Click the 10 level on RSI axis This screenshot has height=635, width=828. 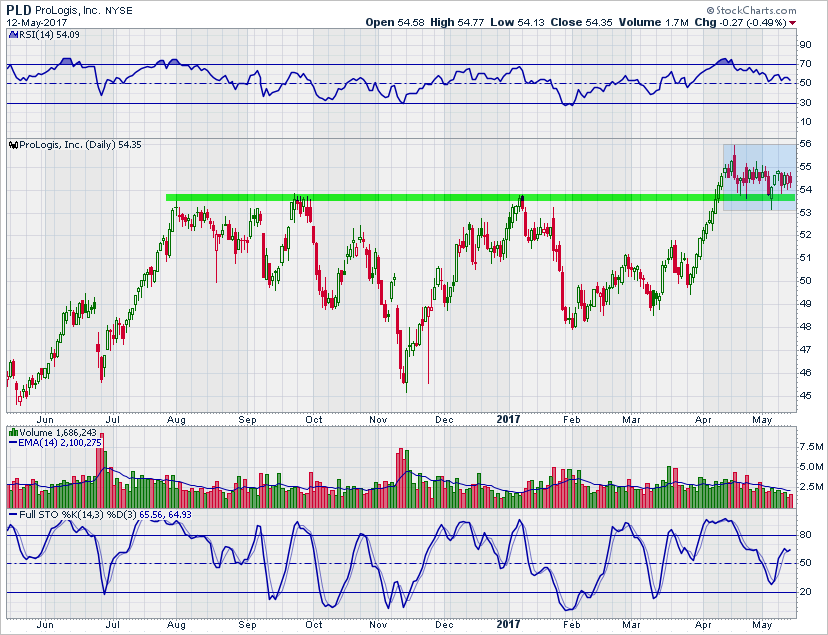(805, 122)
